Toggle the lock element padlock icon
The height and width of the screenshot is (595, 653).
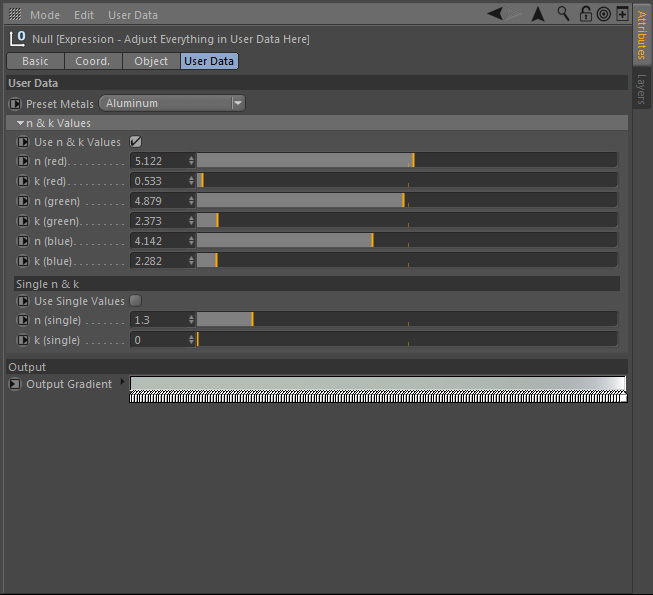585,14
